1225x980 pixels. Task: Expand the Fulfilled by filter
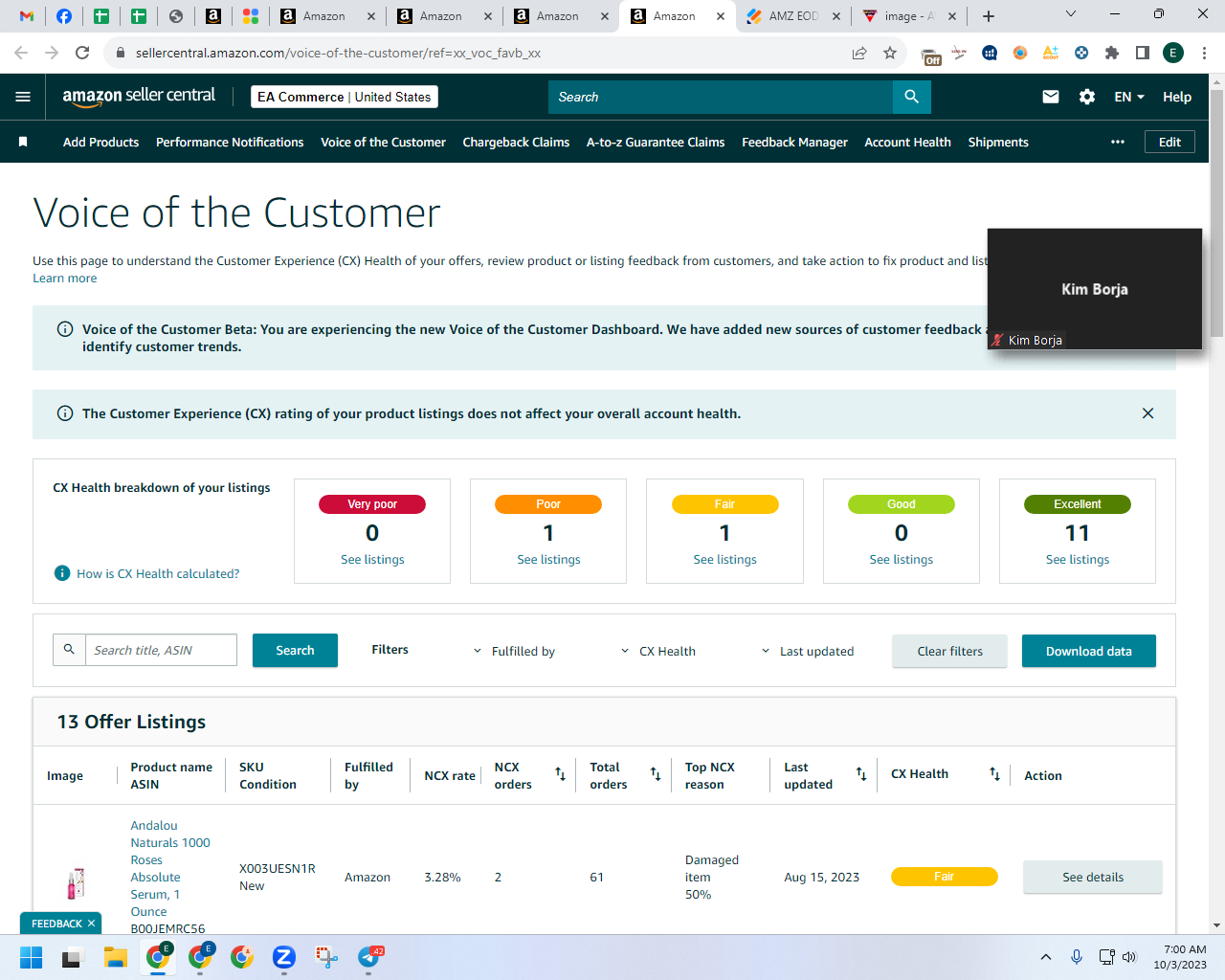[514, 651]
